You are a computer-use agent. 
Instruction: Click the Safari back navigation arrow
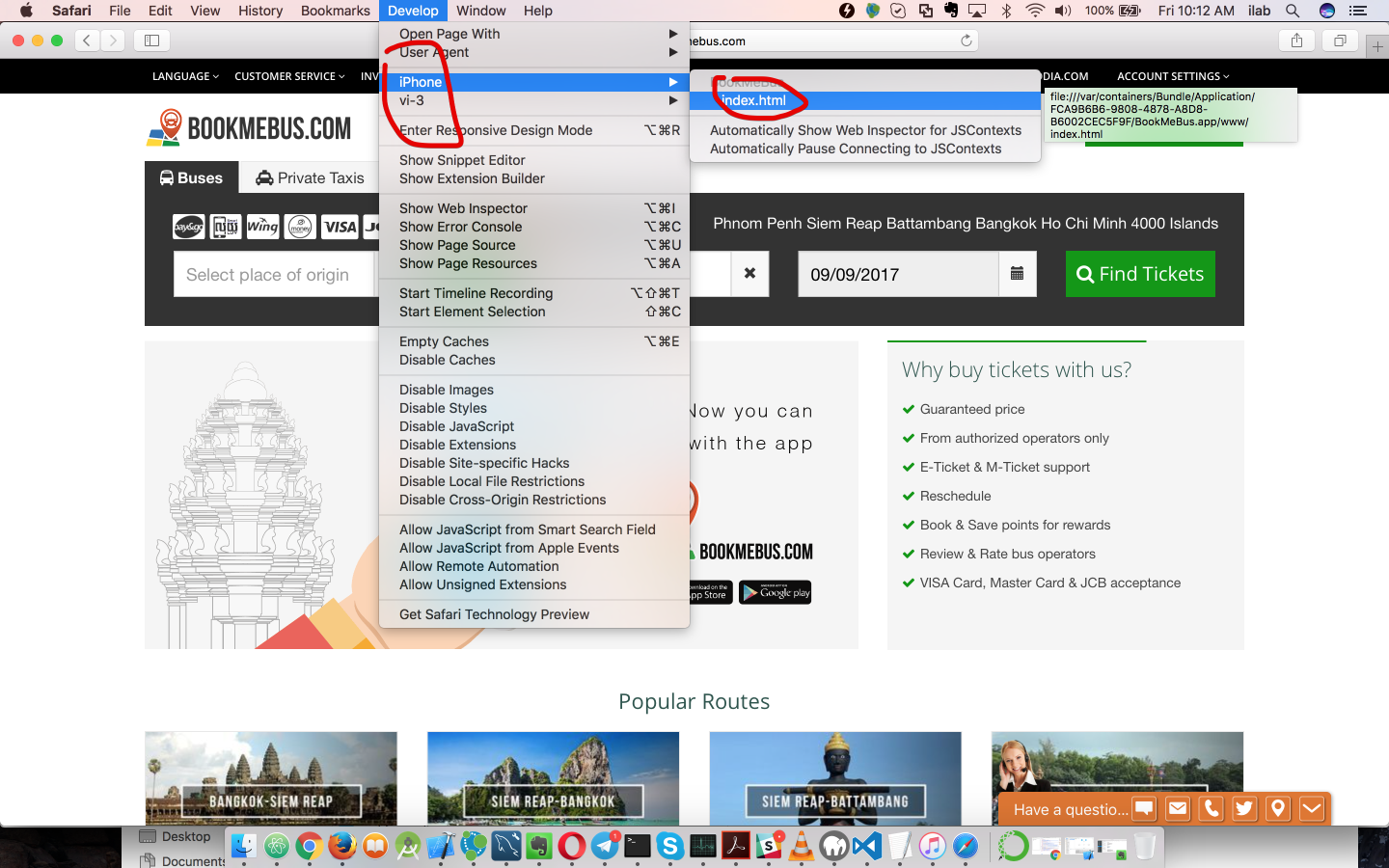pyautogui.click(x=88, y=41)
